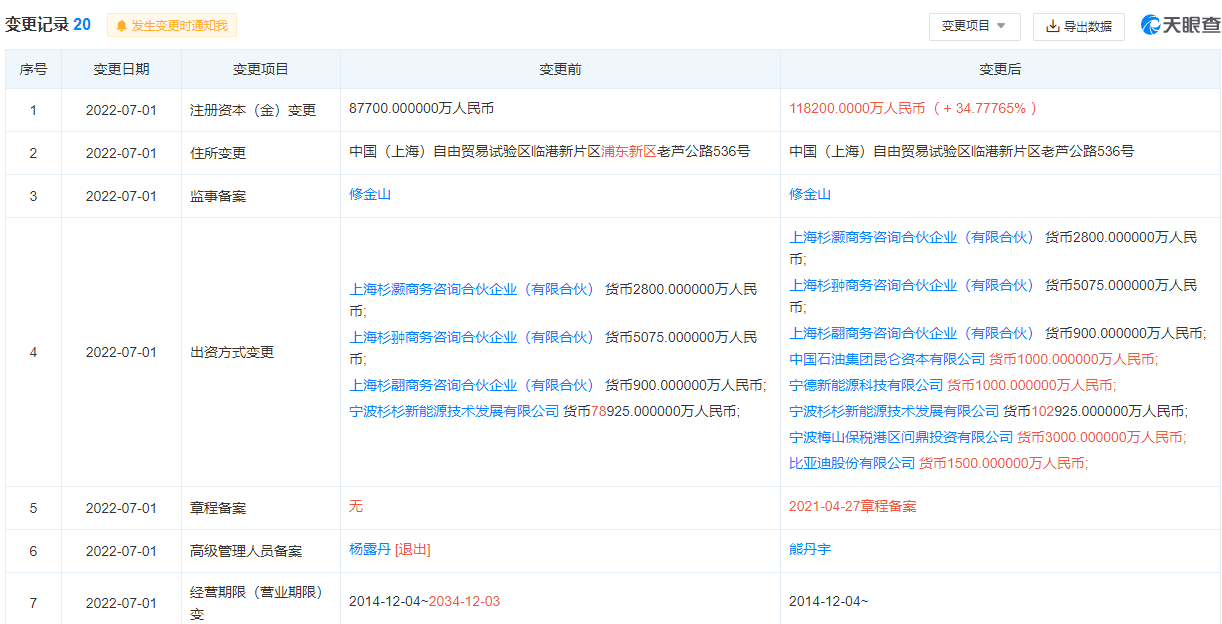Open 上海杉灏商务咨询合伙企业 link in 变更前

[471, 289]
